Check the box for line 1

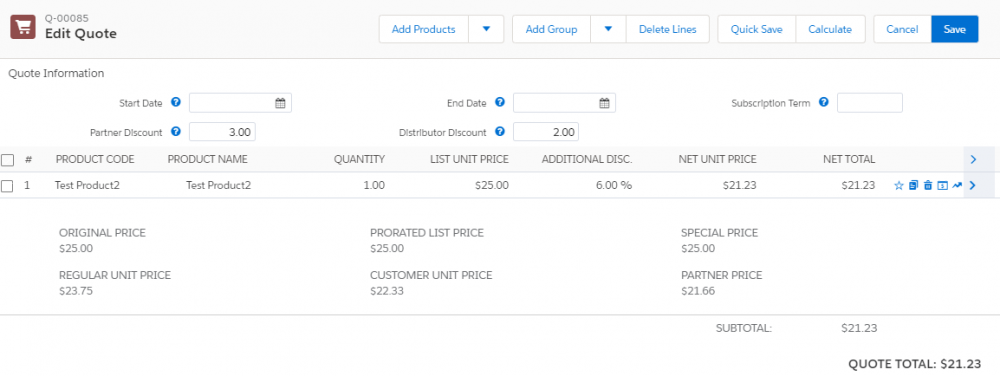pyautogui.click(x=8, y=185)
